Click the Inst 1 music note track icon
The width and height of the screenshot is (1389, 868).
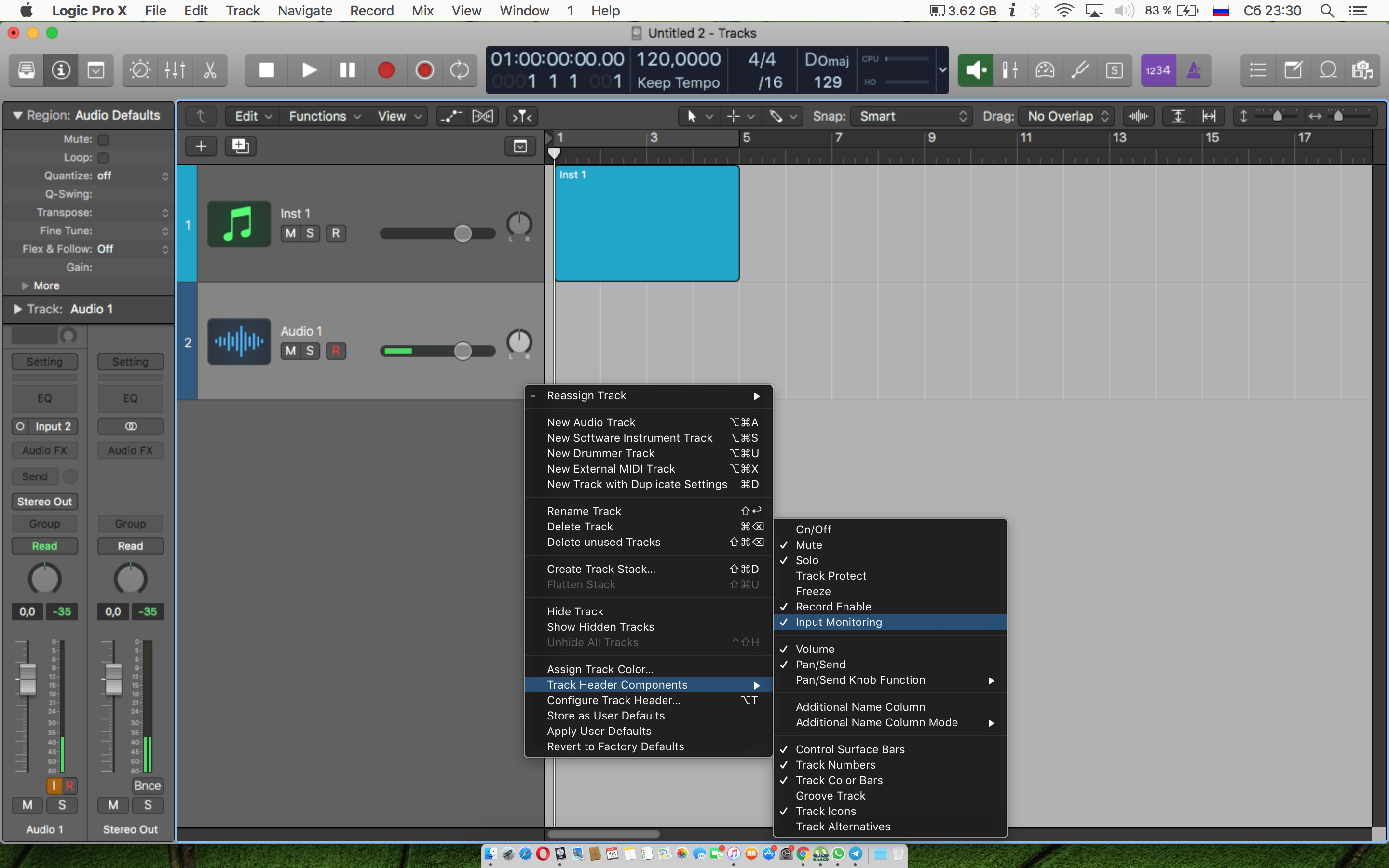[239, 224]
